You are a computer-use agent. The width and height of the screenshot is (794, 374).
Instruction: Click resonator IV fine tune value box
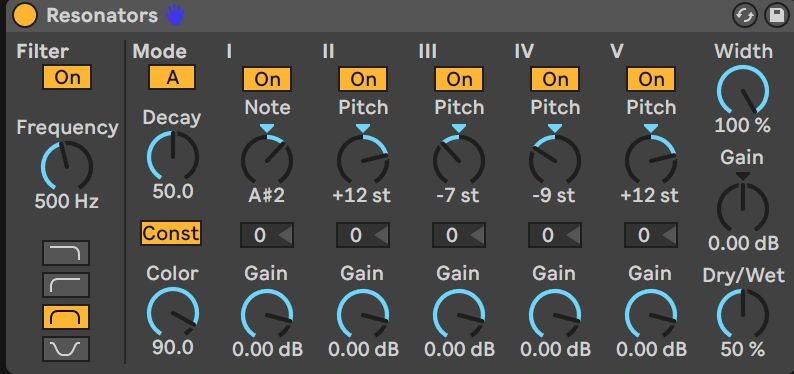pos(555,235)
